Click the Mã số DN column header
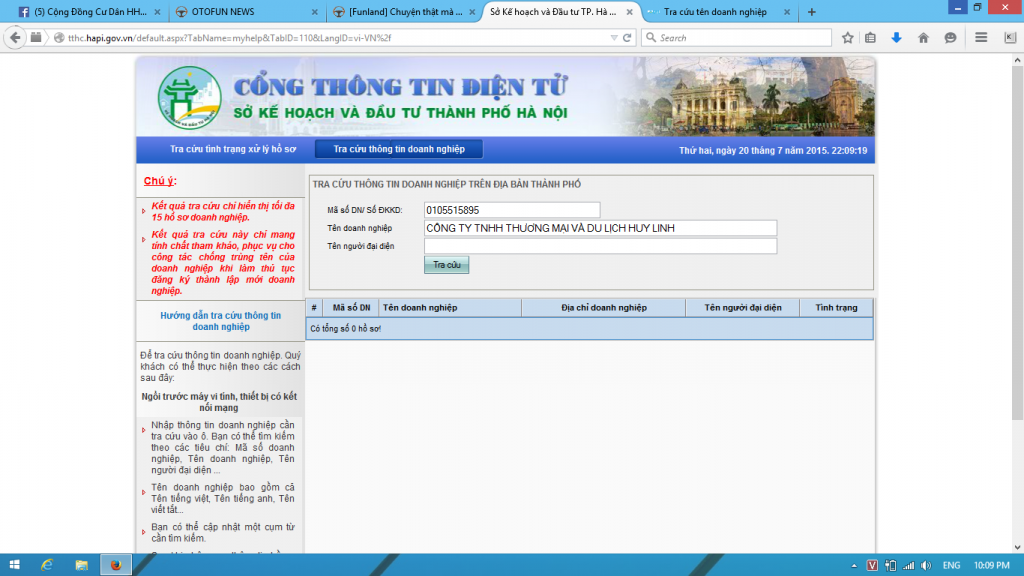 pyautogui.click(x=351, y=308)
